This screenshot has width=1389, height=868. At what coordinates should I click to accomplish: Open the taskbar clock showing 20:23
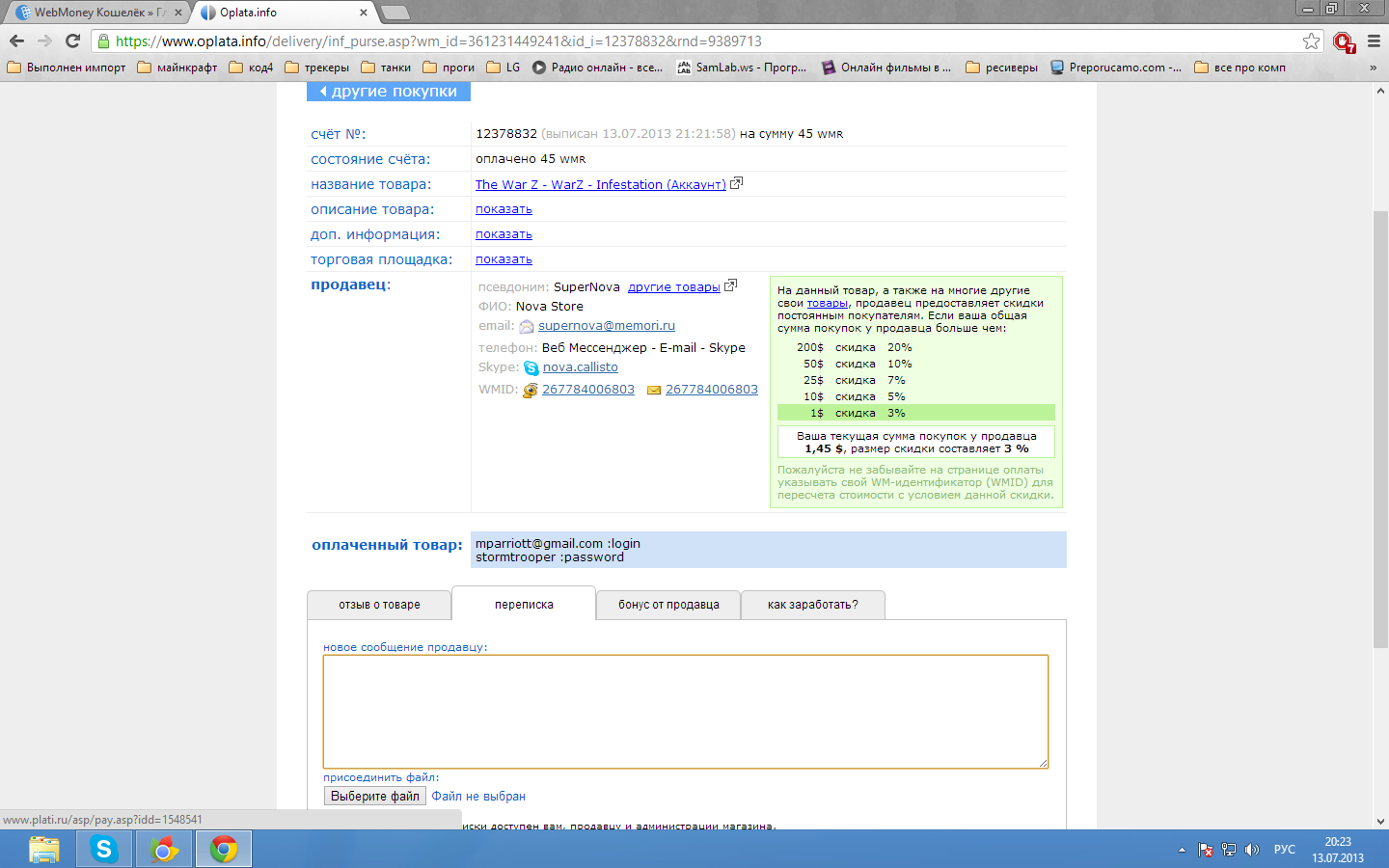[x=1338, y=850]
